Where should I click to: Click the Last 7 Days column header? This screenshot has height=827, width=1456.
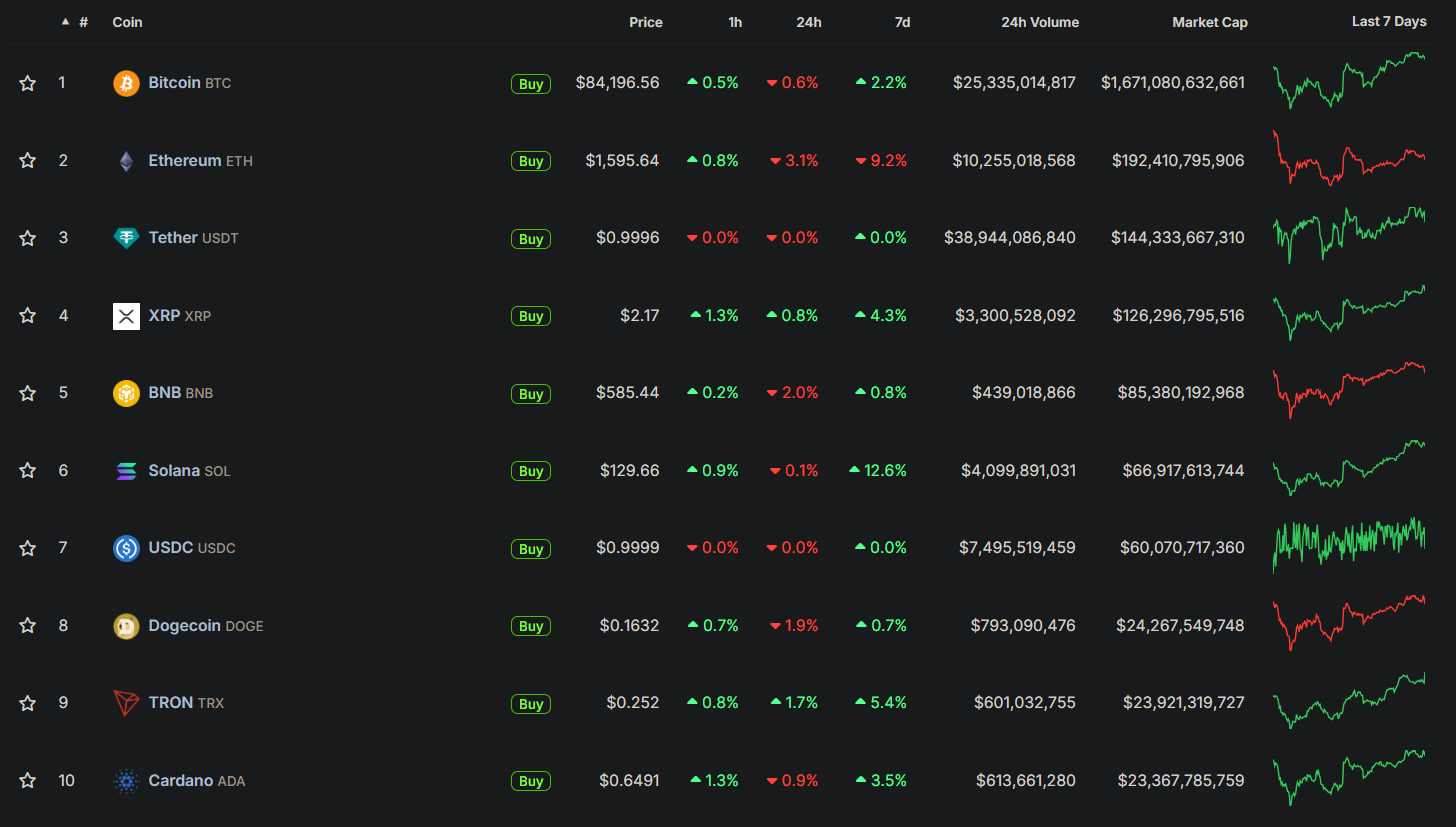point(1389,22)
